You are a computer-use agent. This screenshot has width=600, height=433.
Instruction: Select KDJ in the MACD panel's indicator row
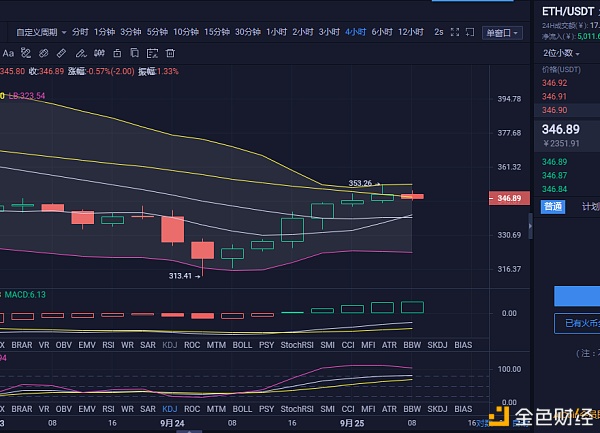(170, 345)
